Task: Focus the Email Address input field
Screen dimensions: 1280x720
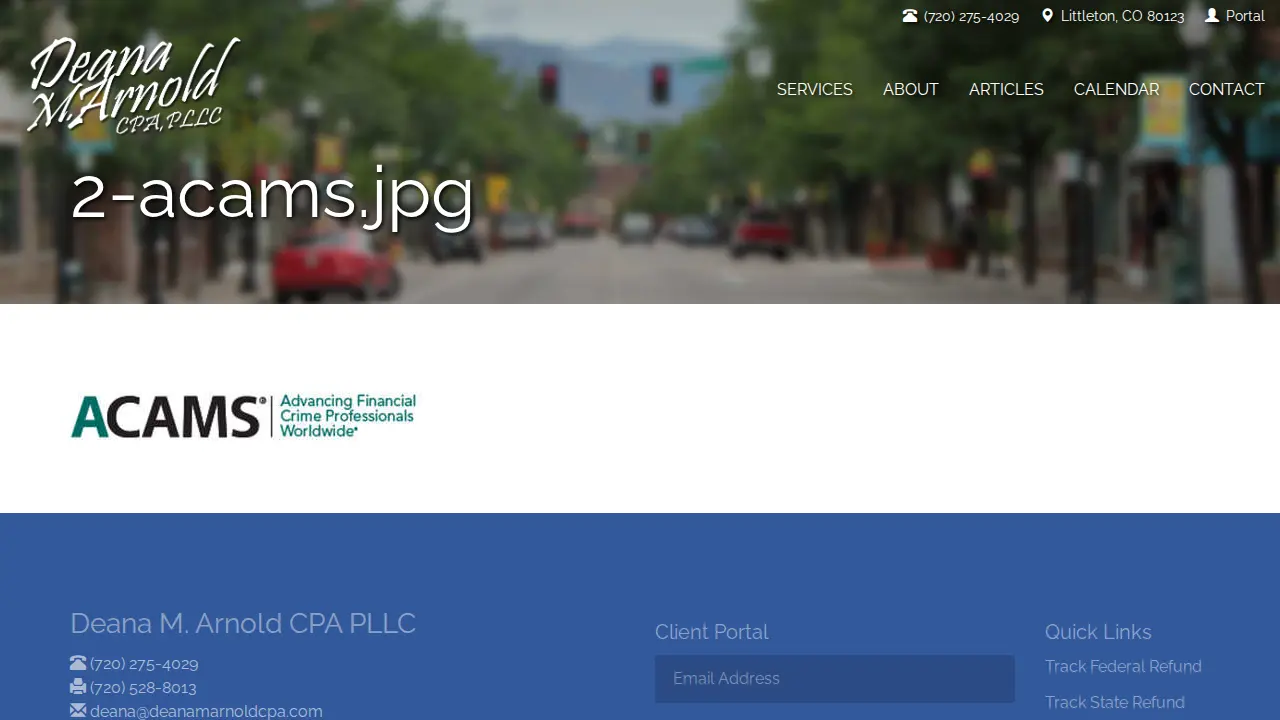Action: (835, 679)
